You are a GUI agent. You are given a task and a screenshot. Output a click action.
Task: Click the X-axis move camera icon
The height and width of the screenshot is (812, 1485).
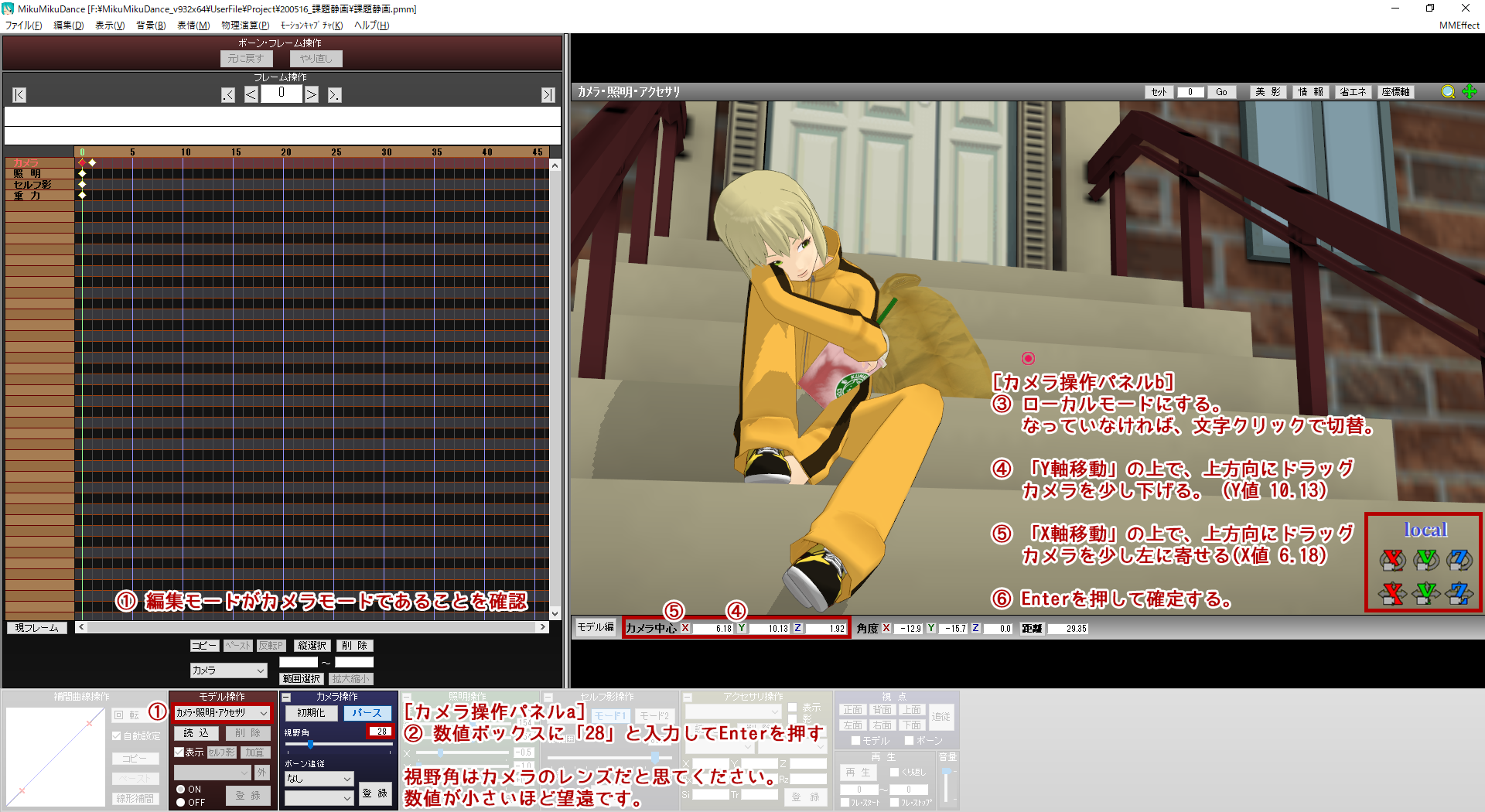[x=1392, y=593]
